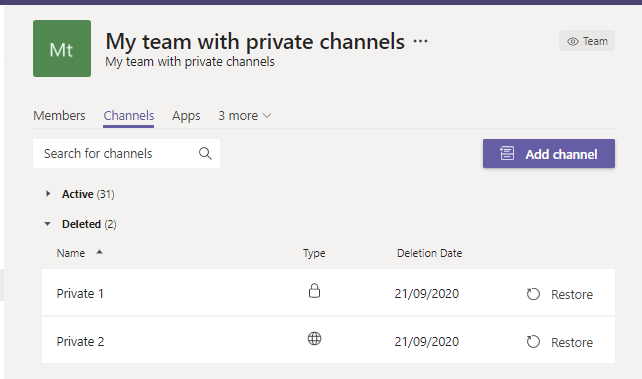Click the green Mt team avatar
Viewport: 642px width, 379px height.
click(62, 48)
